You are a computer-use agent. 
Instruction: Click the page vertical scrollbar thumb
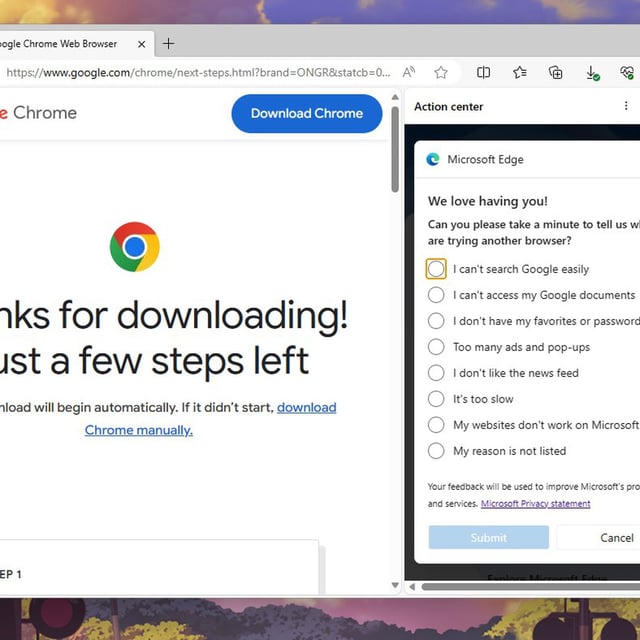pyautogui.click(x=395, y=149)
